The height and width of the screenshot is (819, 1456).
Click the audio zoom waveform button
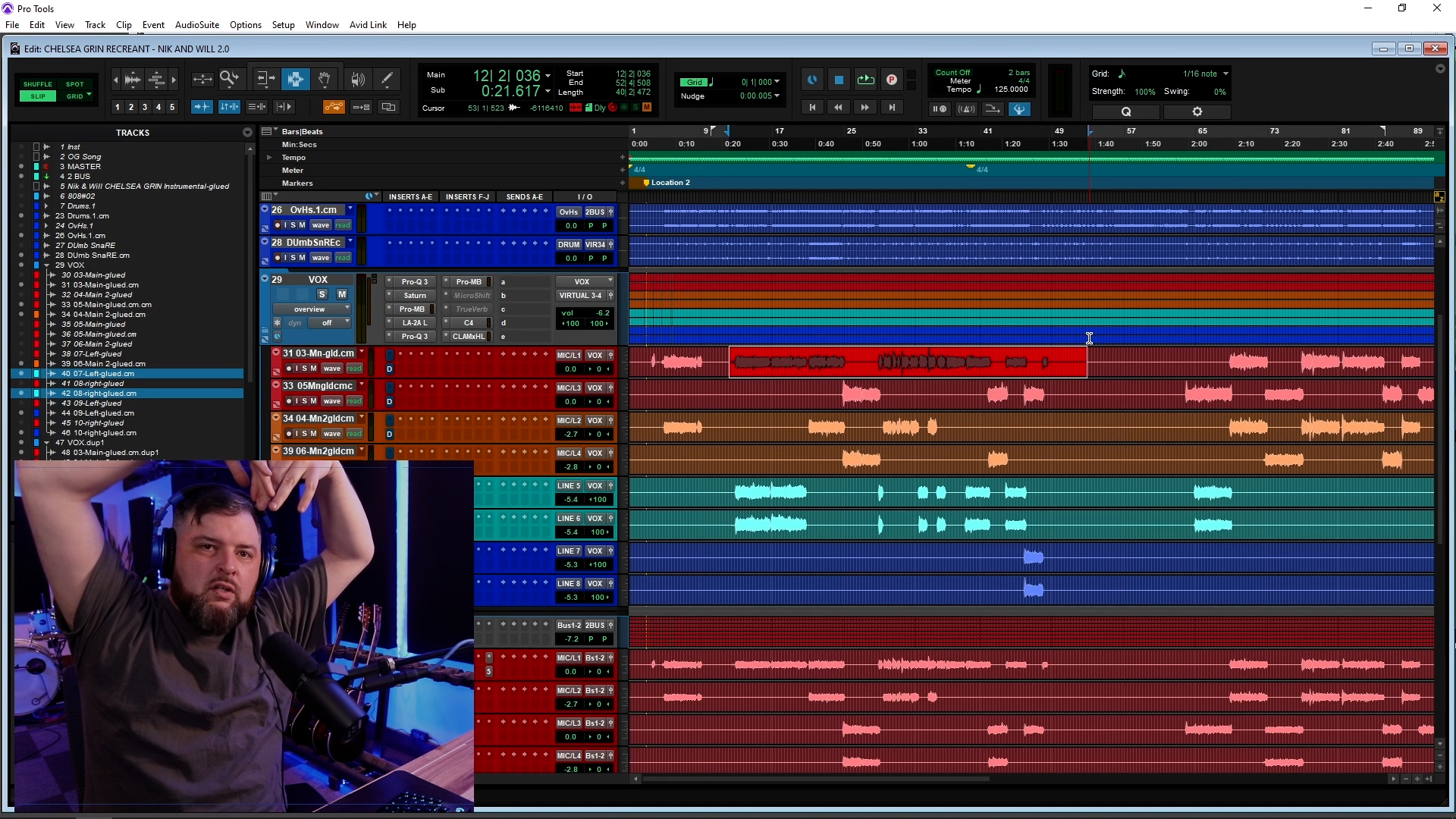(x=133, y=79)
